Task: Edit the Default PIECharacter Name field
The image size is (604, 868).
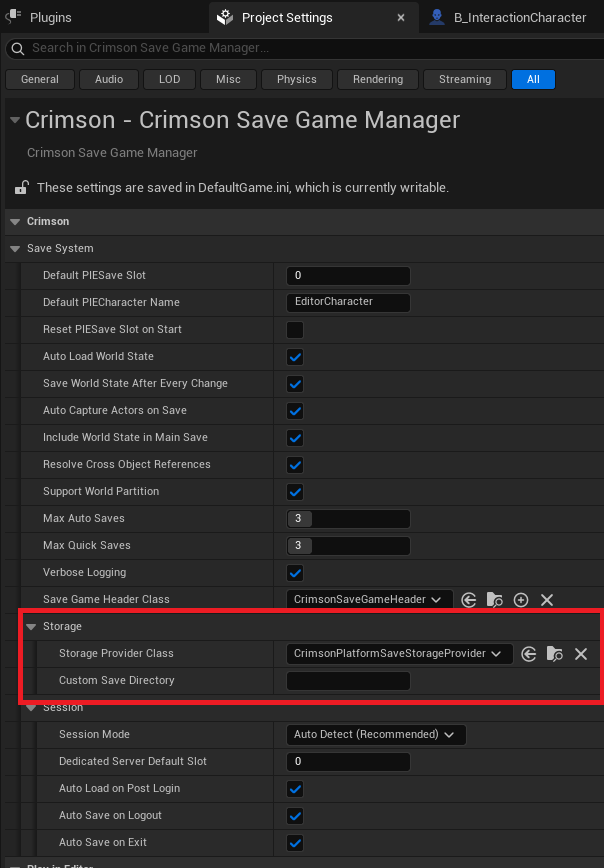Action: click(348, 302)
